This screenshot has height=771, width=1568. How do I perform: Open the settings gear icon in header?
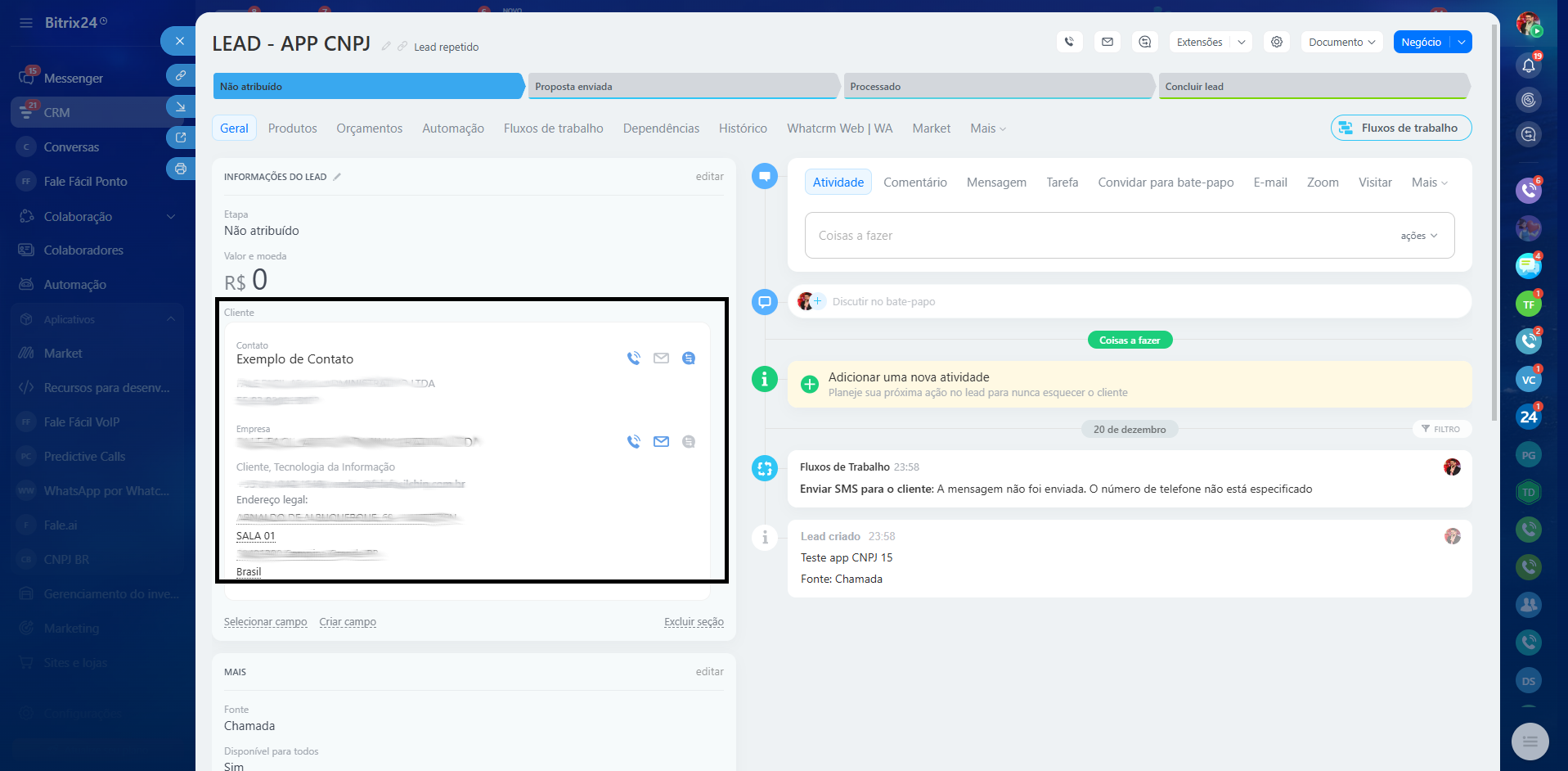pos(1276,42)
